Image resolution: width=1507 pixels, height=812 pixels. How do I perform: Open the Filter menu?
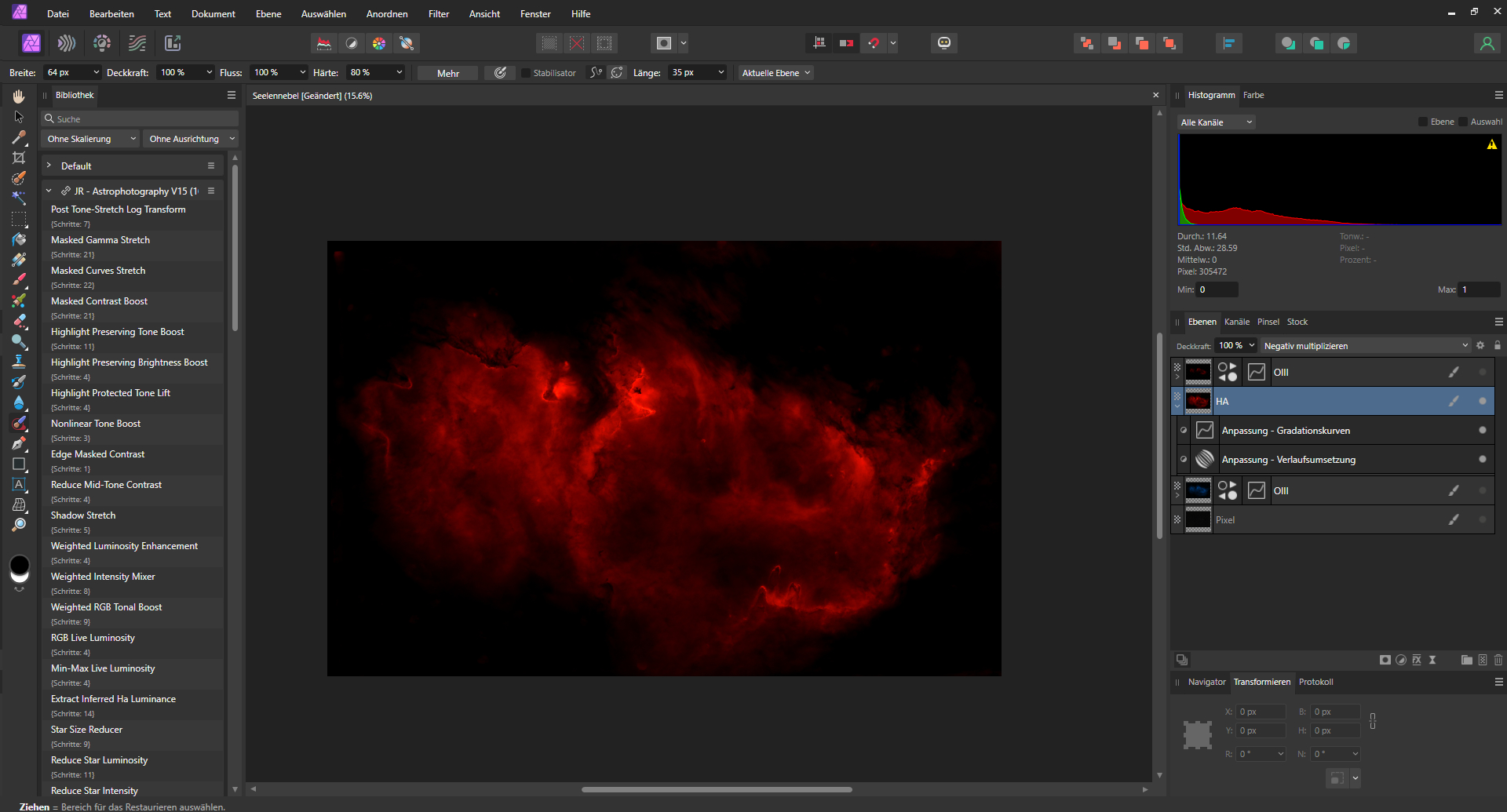click(x=439, y=14)
